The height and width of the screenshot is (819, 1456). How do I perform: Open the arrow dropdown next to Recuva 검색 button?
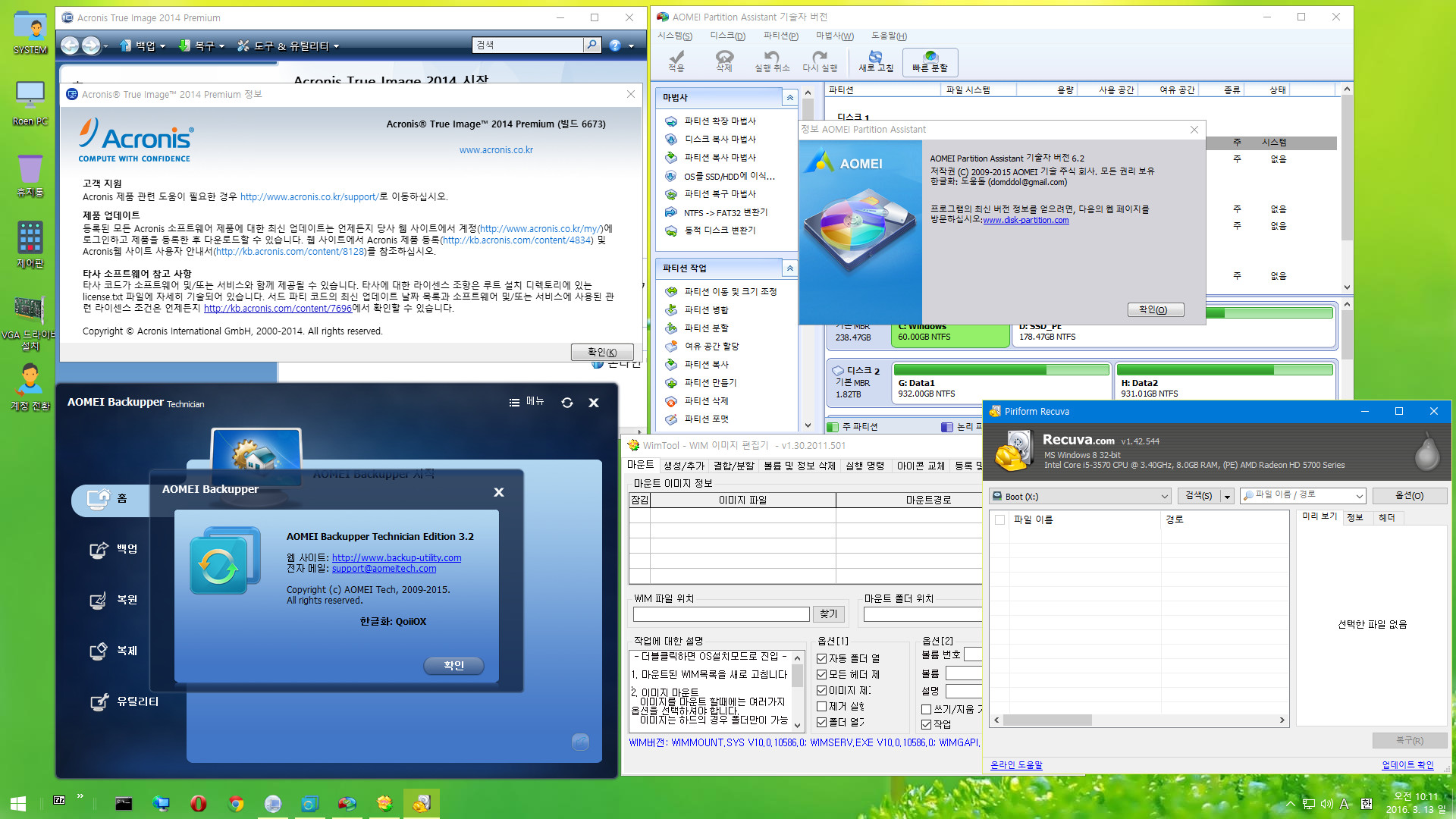(1227, 497)
